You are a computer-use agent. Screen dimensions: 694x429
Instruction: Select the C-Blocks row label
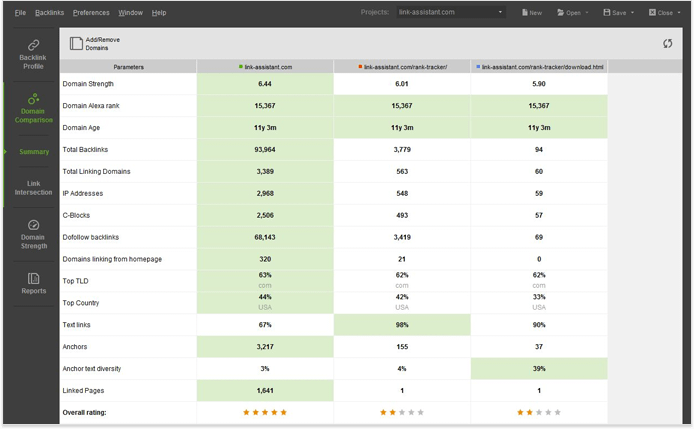pos(76,215)
